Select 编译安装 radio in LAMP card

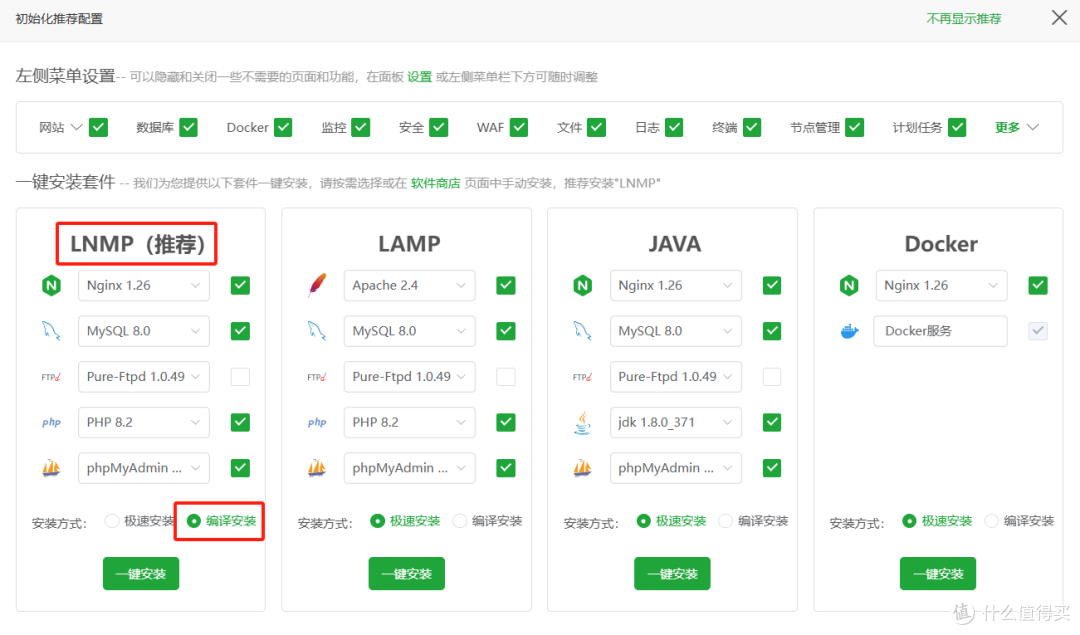460,521
